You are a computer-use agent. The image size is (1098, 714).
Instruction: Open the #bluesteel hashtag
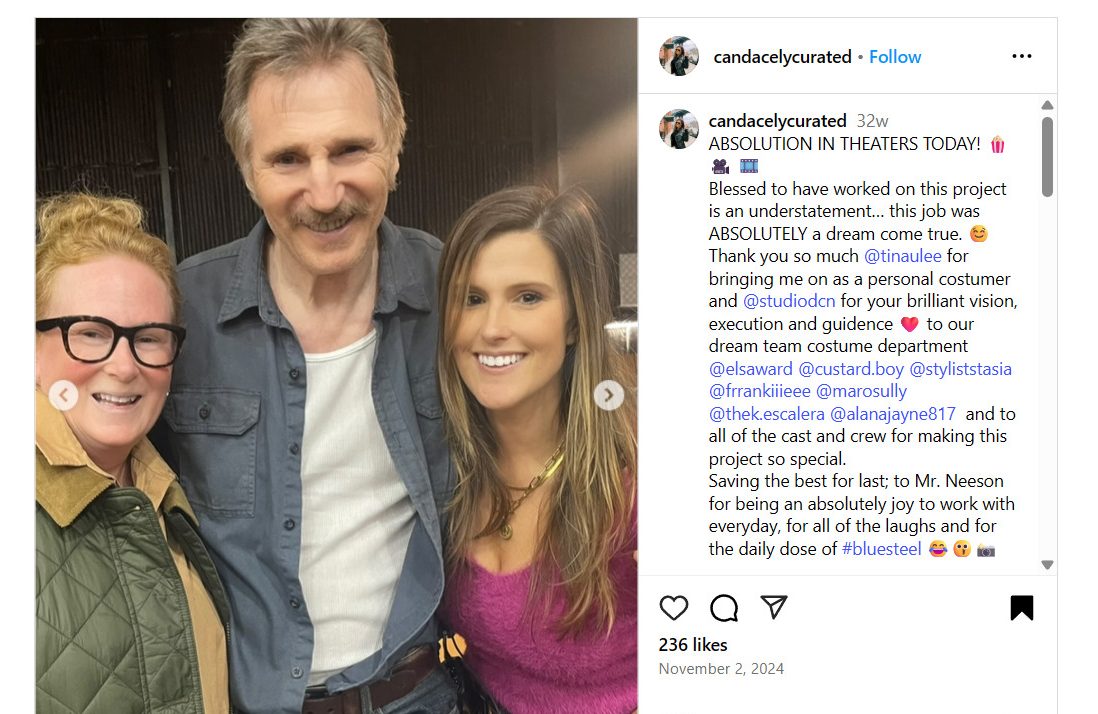tap(882, 549)
